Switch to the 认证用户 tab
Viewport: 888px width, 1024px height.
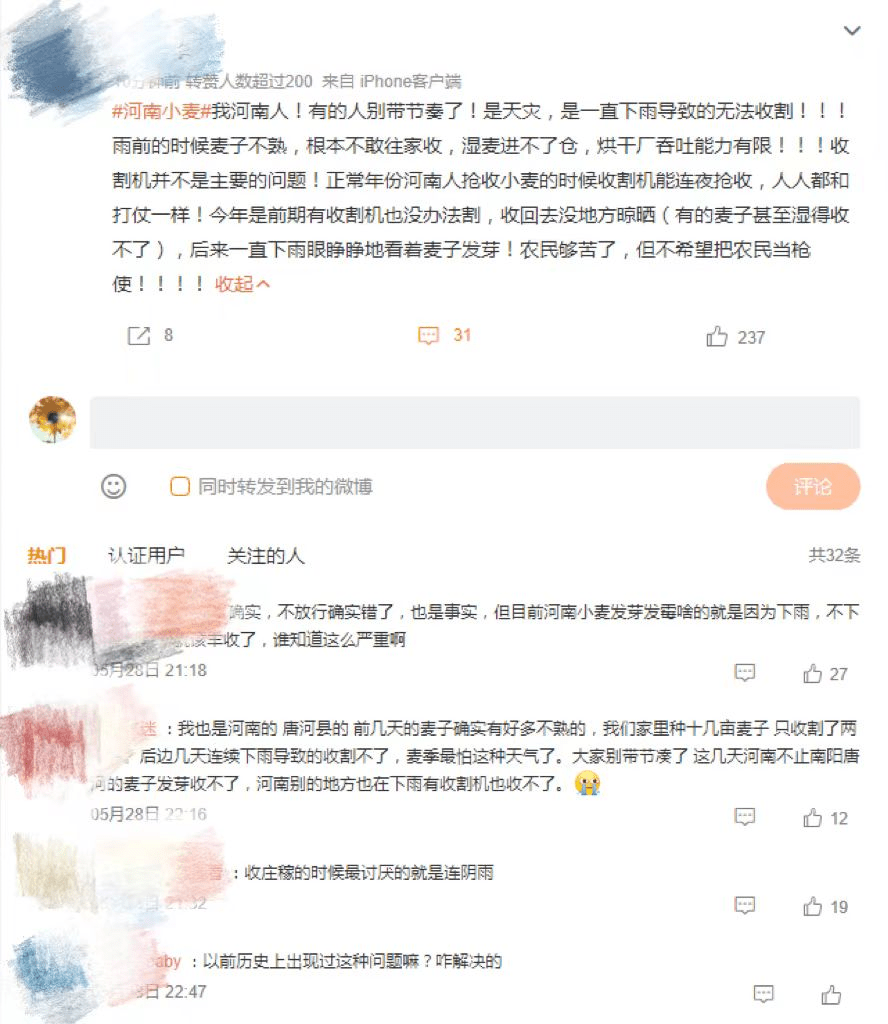[x=146, y=556]
